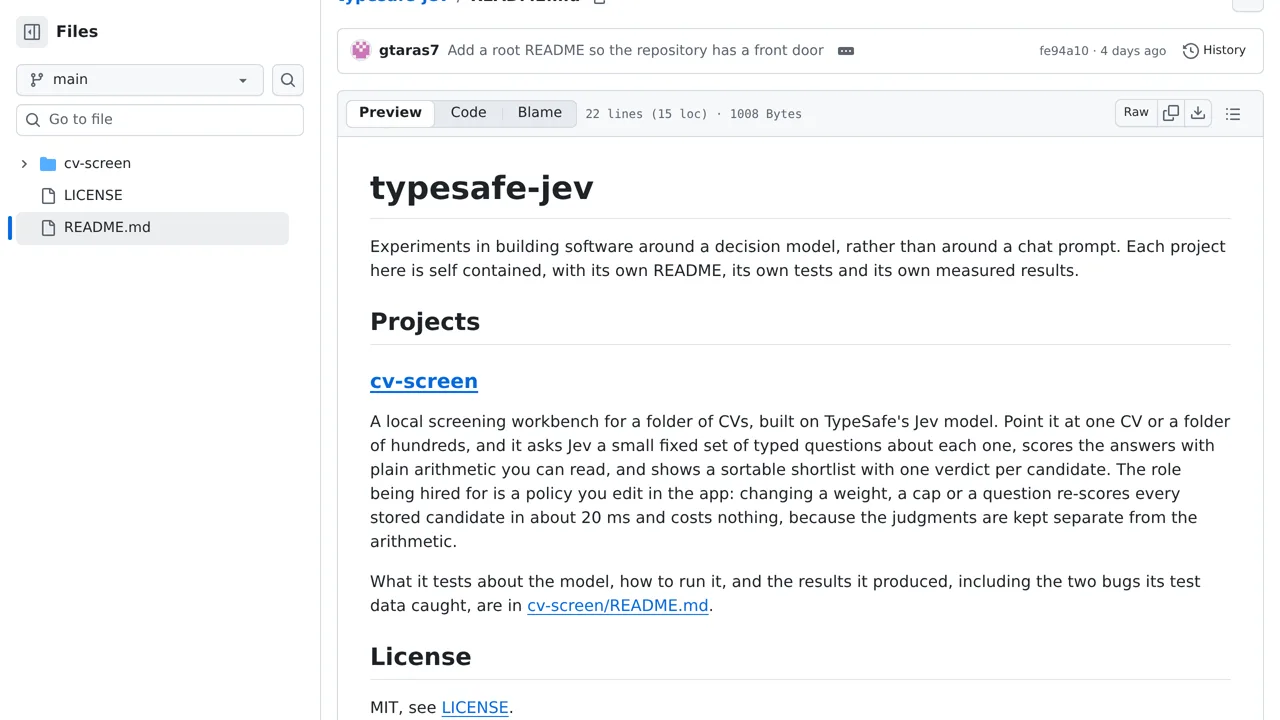Open the cv-screen folder in tree
Screen dimensions: 1280x720
pos(97,164)
